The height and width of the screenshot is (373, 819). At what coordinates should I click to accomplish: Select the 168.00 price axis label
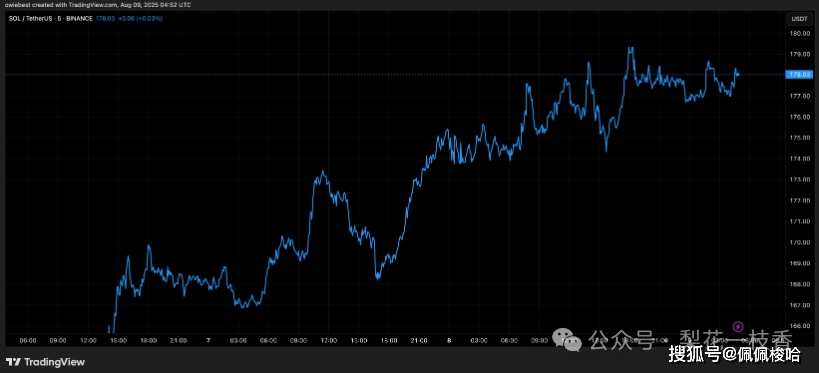point(800,284)
